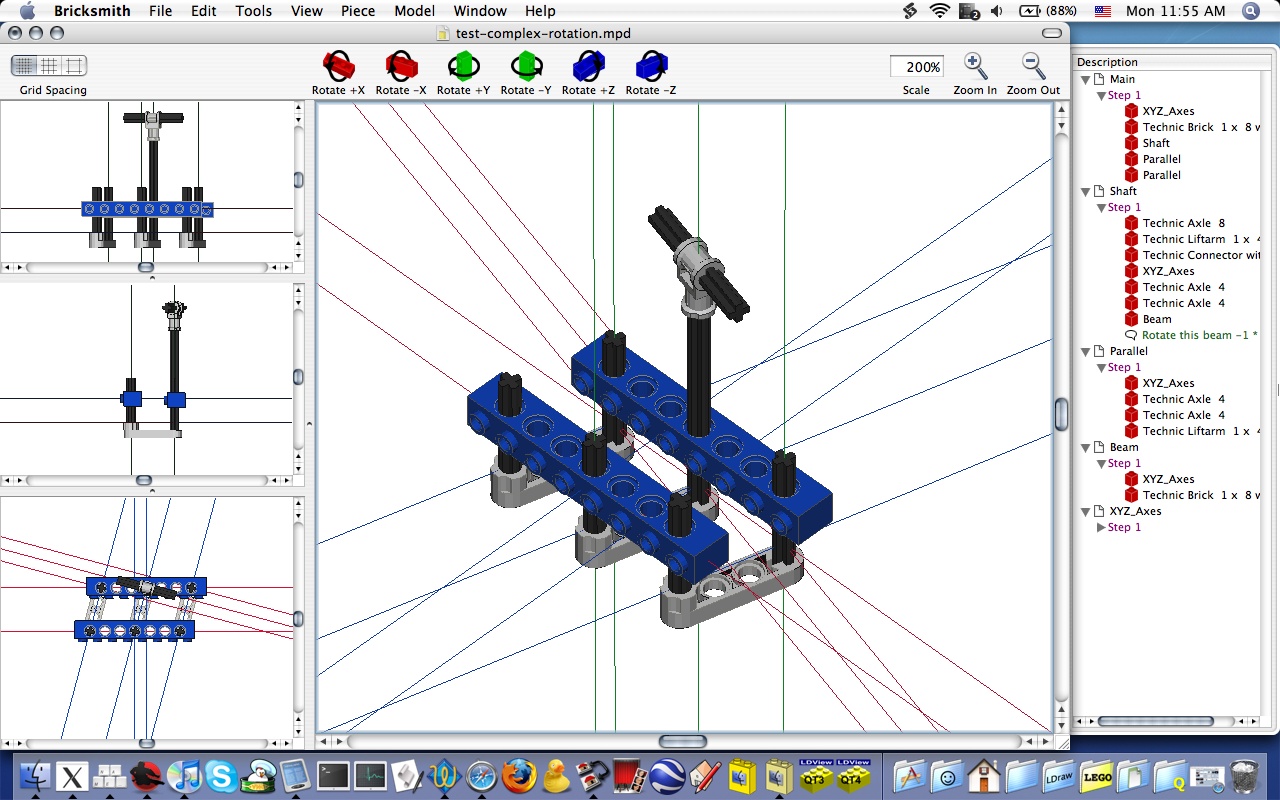Open the Piece menu

point(358,11)
